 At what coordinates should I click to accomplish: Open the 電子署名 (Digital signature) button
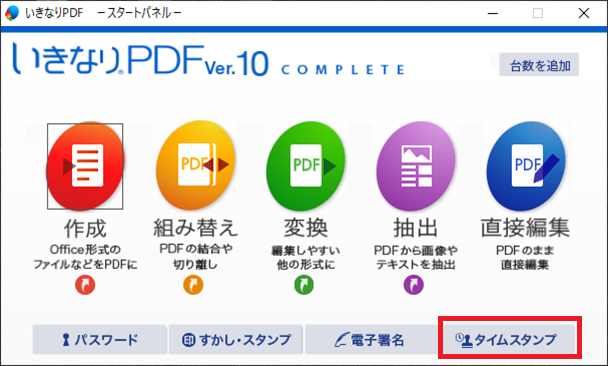372,340
